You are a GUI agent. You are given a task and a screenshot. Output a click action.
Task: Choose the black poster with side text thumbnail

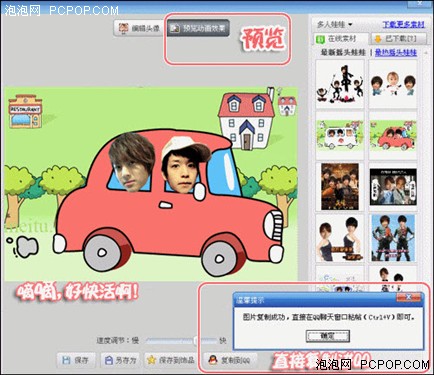[393, 187]
